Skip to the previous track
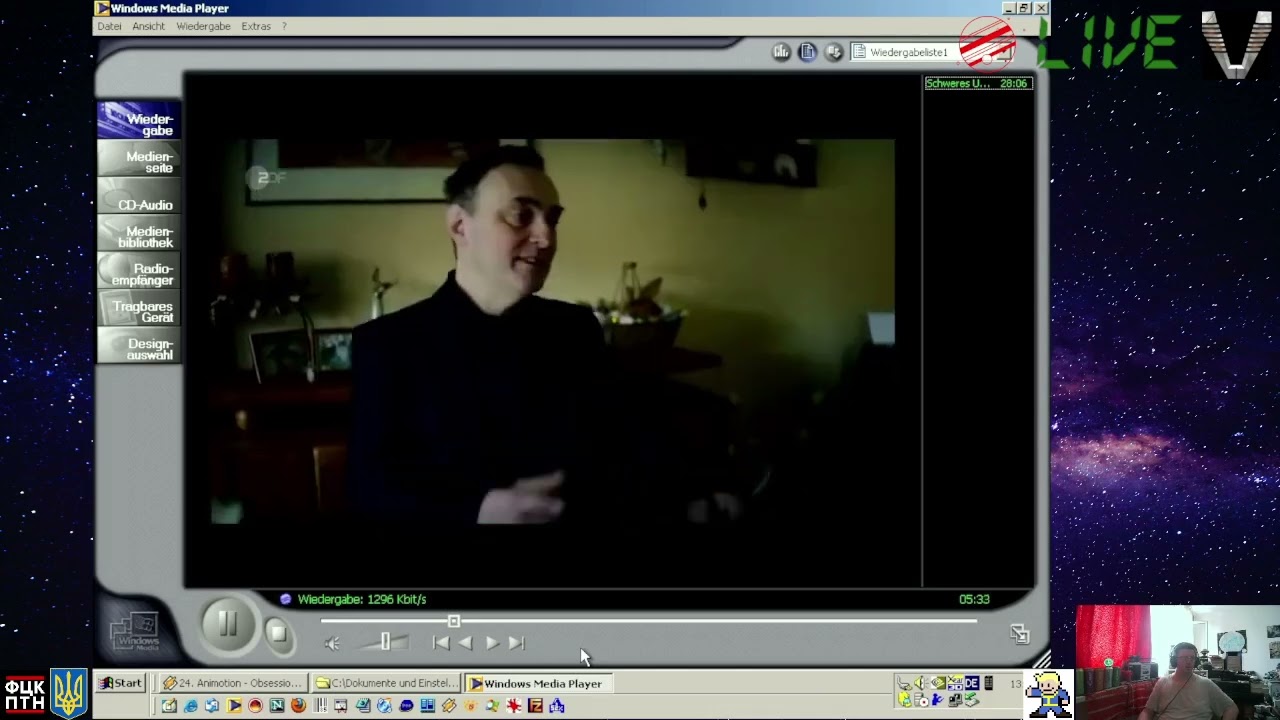This screenshot has height=720, width=1280. [441, 643]
